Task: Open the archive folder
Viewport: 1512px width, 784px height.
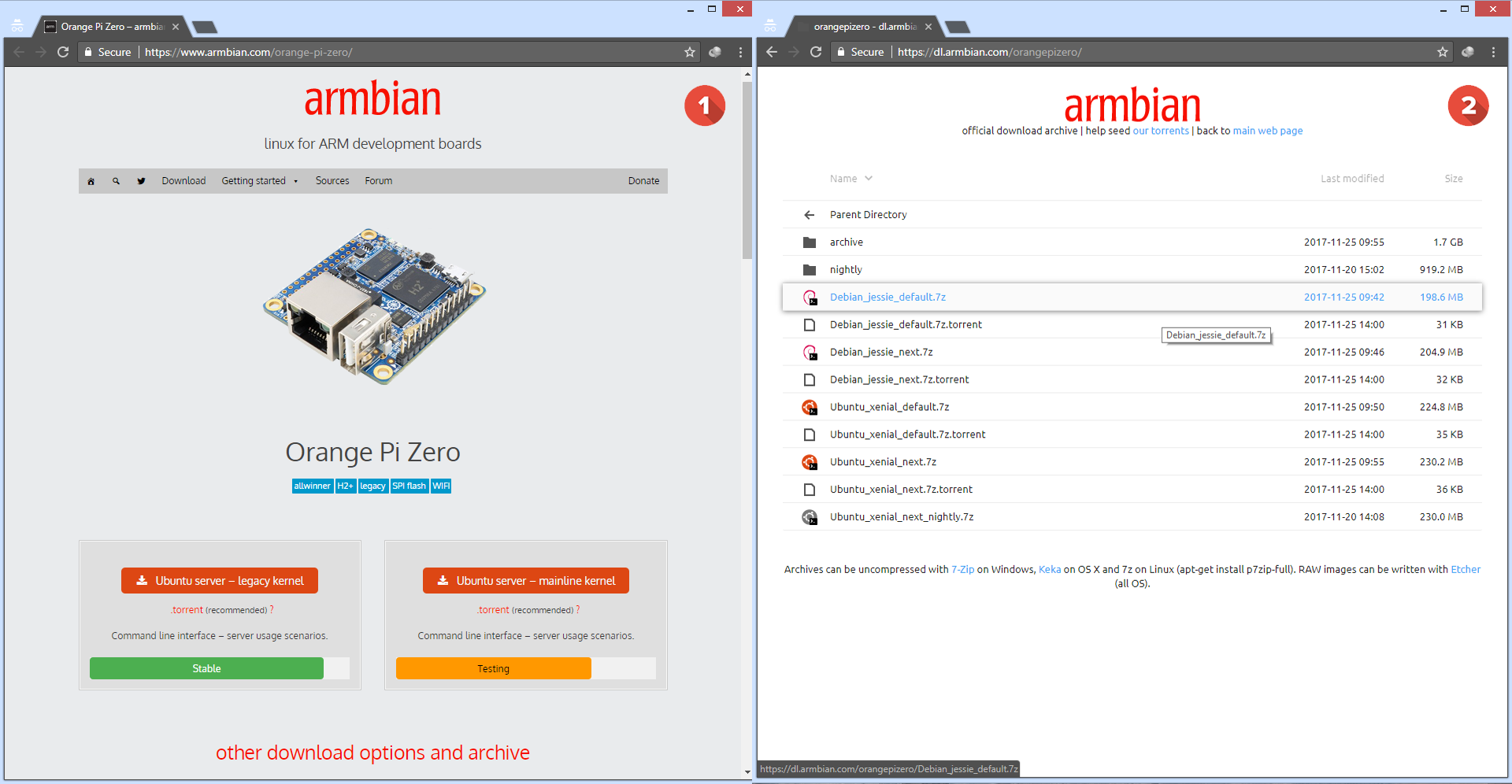Action: pyautogui.click(x=846, y=242)
